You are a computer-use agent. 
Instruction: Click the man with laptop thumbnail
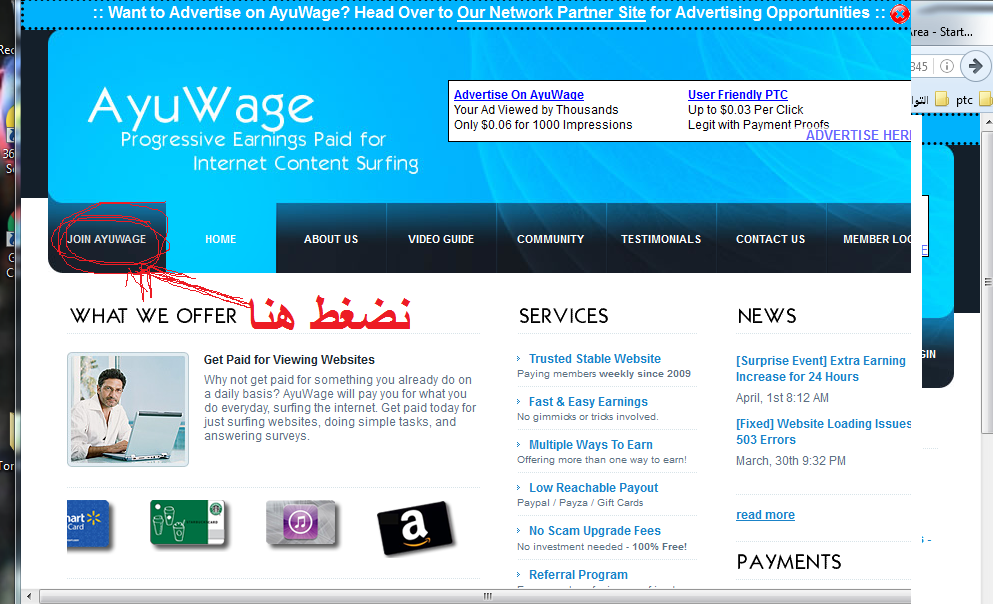[128, 409]
